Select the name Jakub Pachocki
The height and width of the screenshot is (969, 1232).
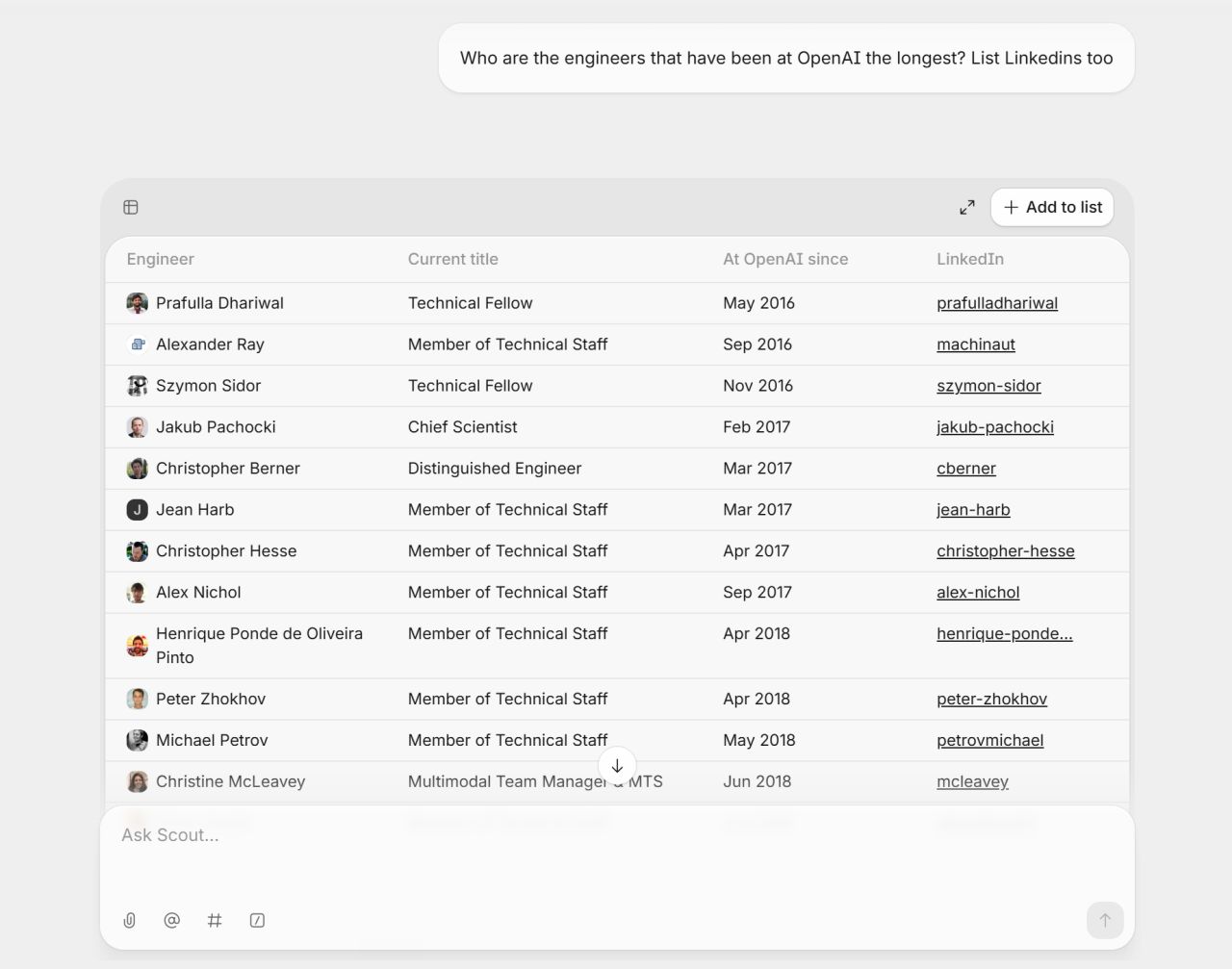[216, 427]
